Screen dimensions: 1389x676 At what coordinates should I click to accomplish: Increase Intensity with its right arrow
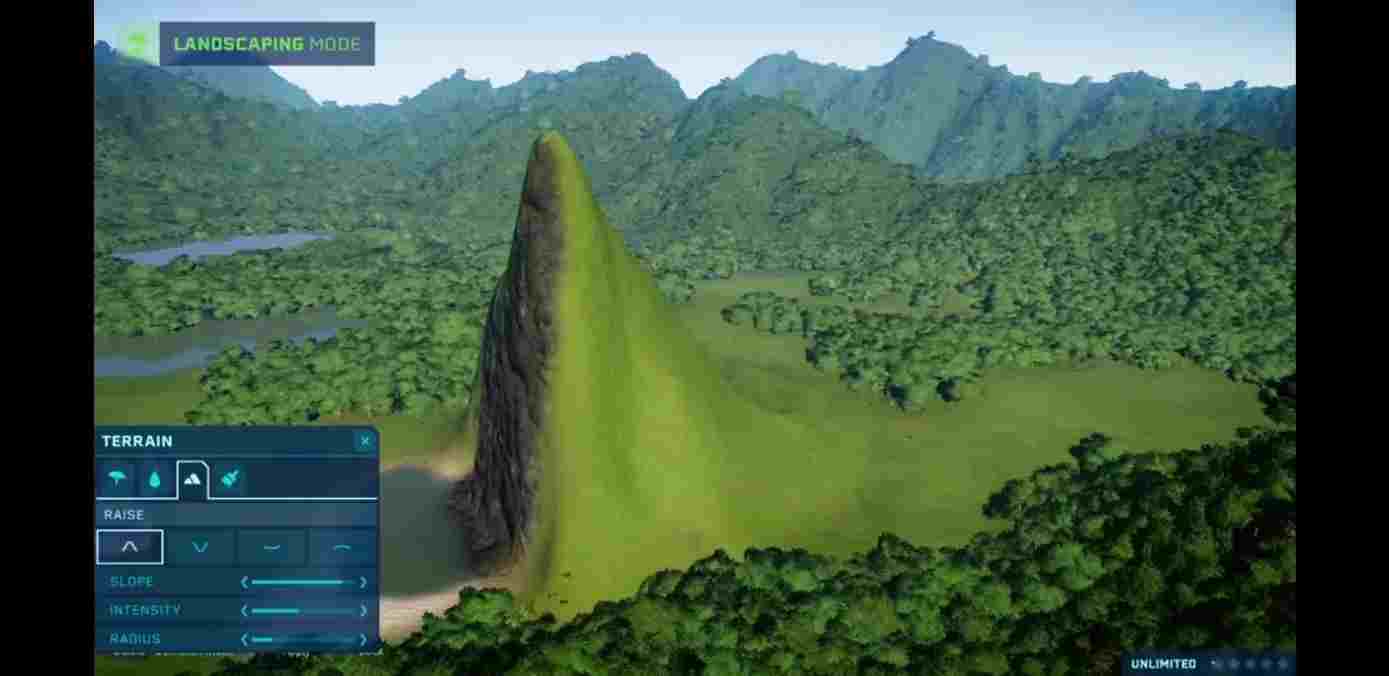click(363, 610)
